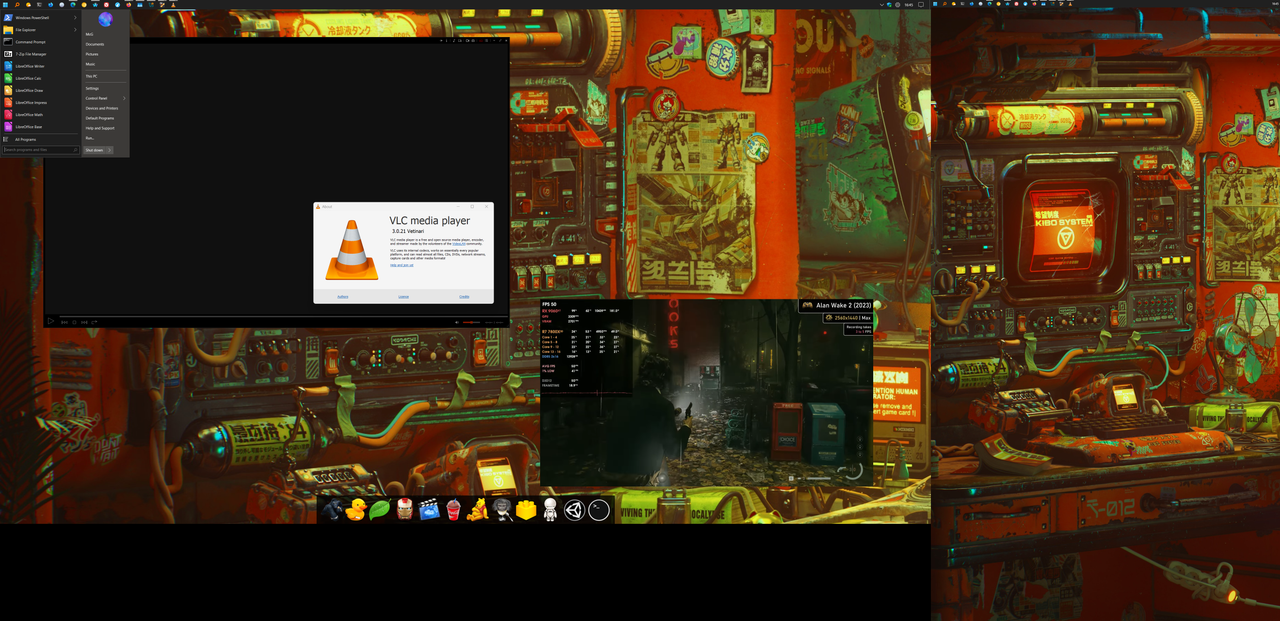The width and height of the screenshot is (1280, 621).
Task: Open the Iron Man helmet dock icon
Action: (404, 510)
